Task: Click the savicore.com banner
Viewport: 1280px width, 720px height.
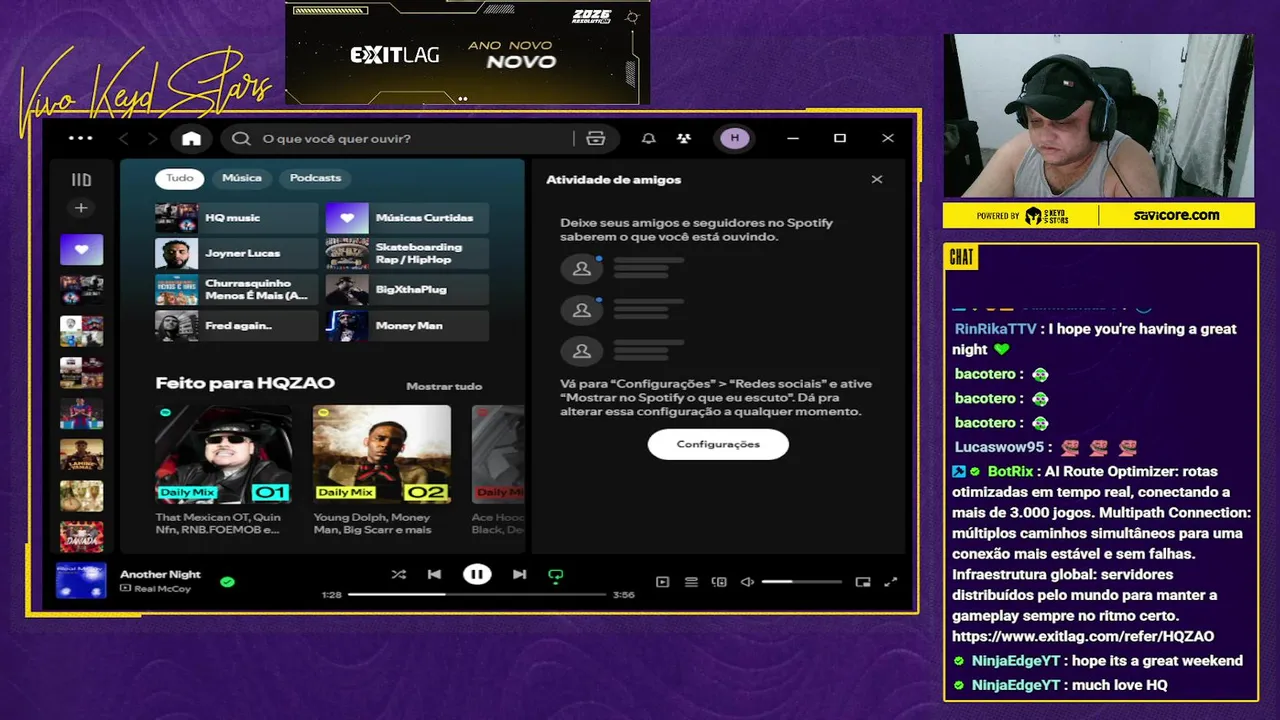Action: 1176,215
